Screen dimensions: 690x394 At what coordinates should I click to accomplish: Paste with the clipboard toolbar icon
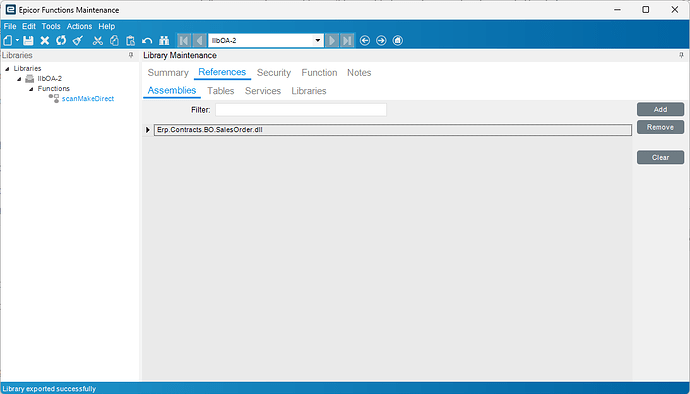tap(131, 41)
